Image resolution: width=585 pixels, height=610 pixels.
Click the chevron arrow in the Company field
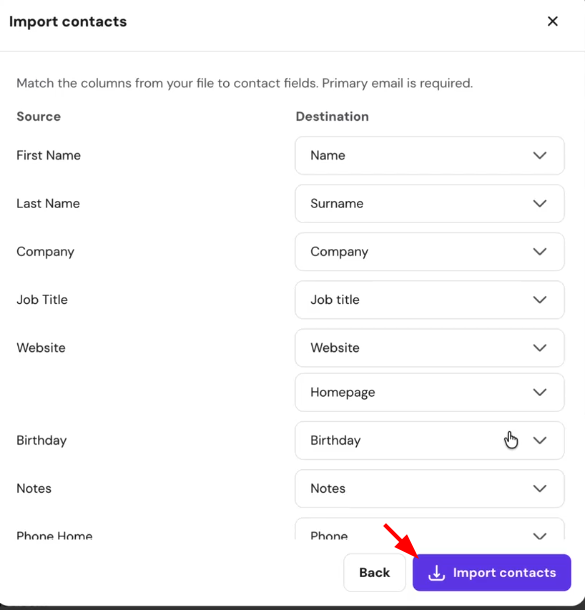coord(539,252)
